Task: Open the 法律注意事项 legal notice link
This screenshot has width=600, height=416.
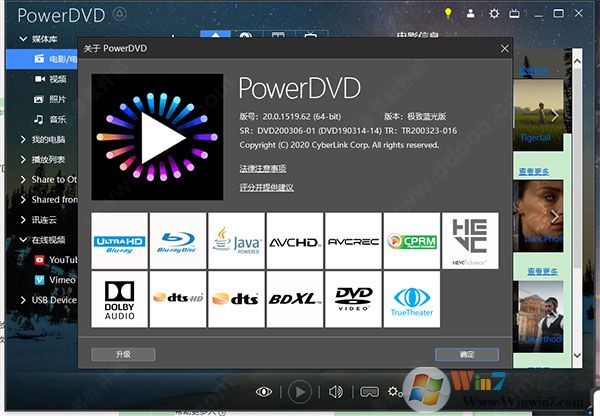Action: pyautogui.click(x=263, y=168)
